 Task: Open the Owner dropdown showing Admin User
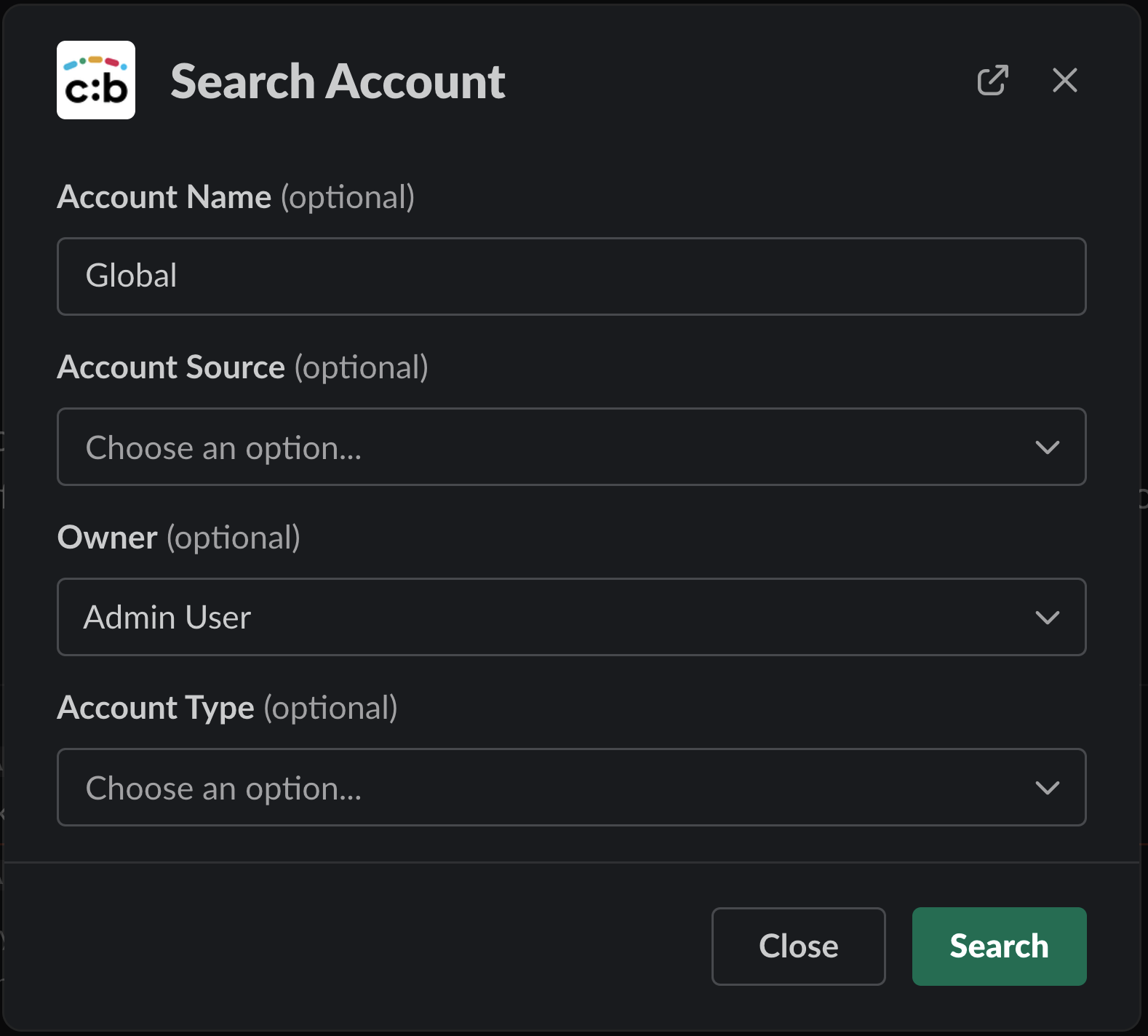point(571,617)
